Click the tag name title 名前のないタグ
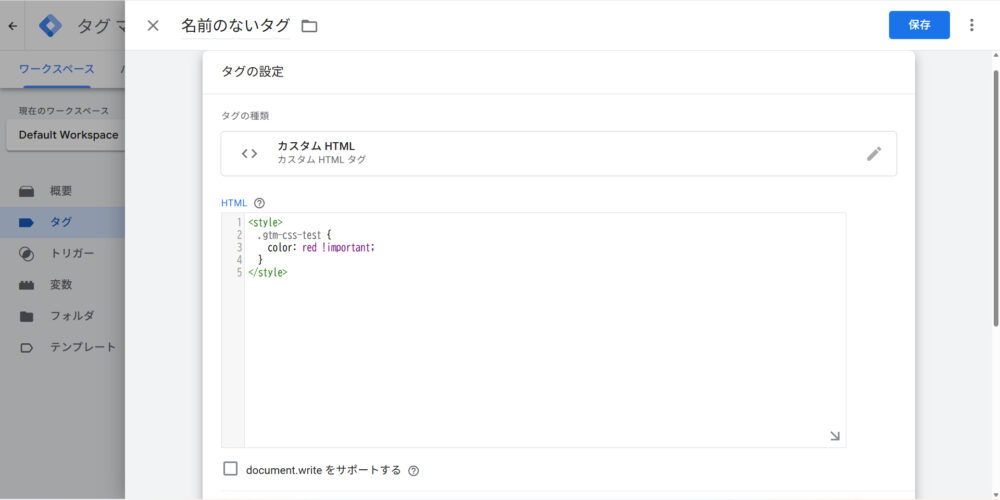Screen dimensions: 1000x500 234,26
